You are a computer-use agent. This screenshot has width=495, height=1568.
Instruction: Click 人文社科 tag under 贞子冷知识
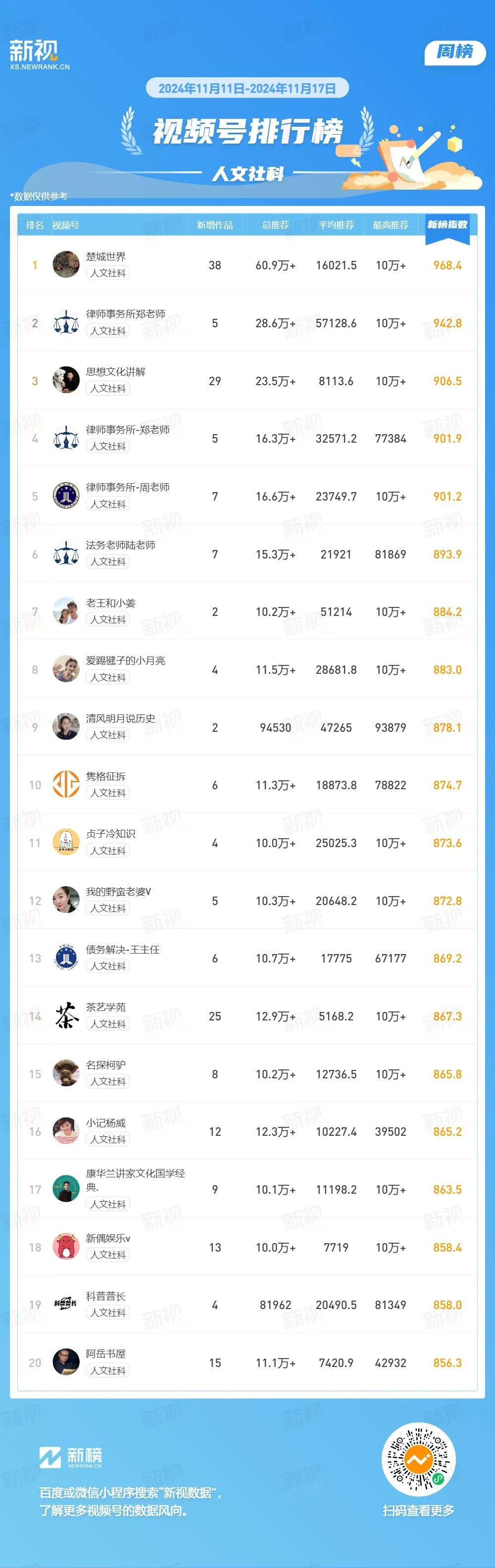click(x=108, y=851)
